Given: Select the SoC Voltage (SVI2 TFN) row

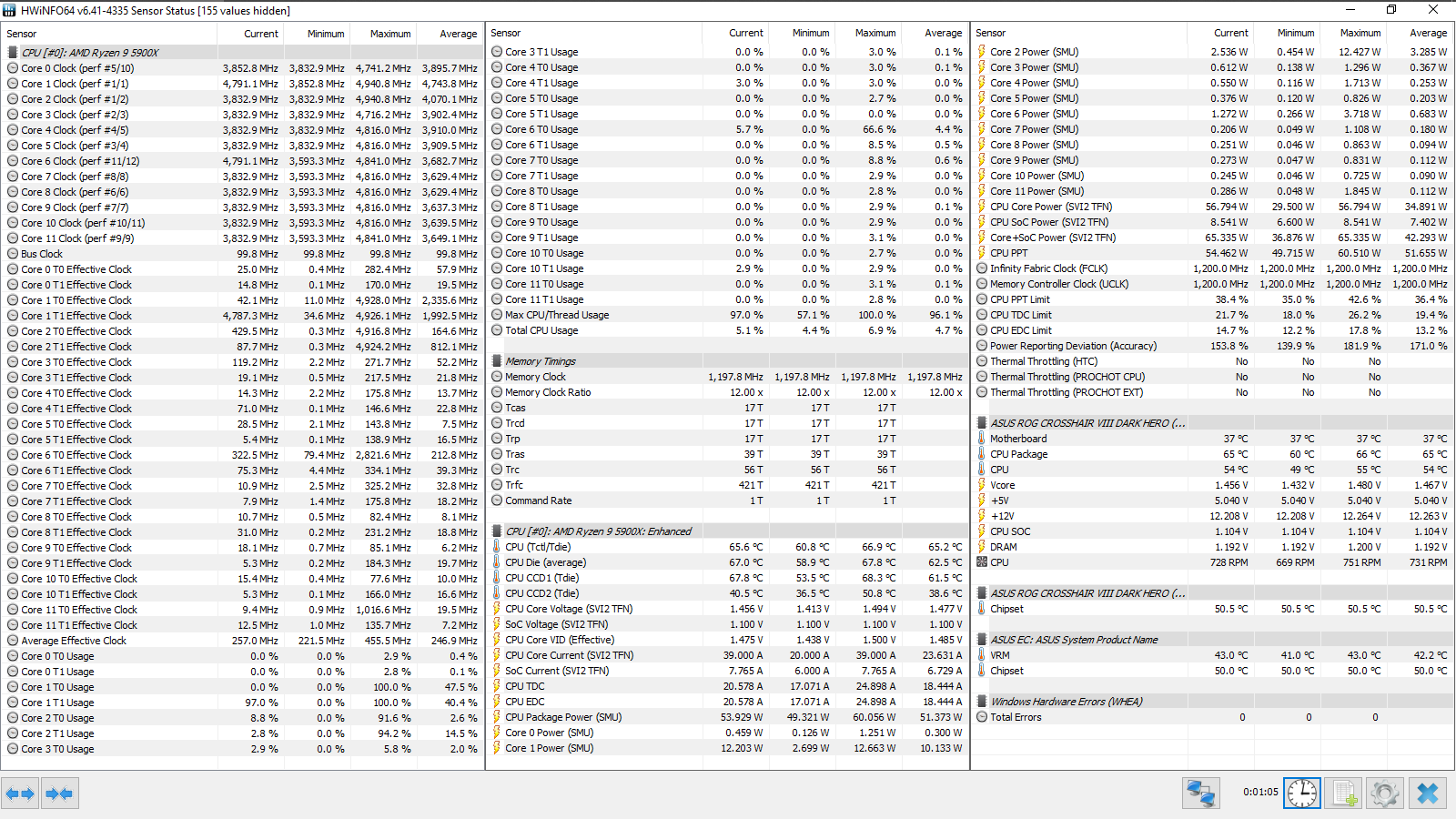Looking at the screenshot, I should tap(727, 624).
